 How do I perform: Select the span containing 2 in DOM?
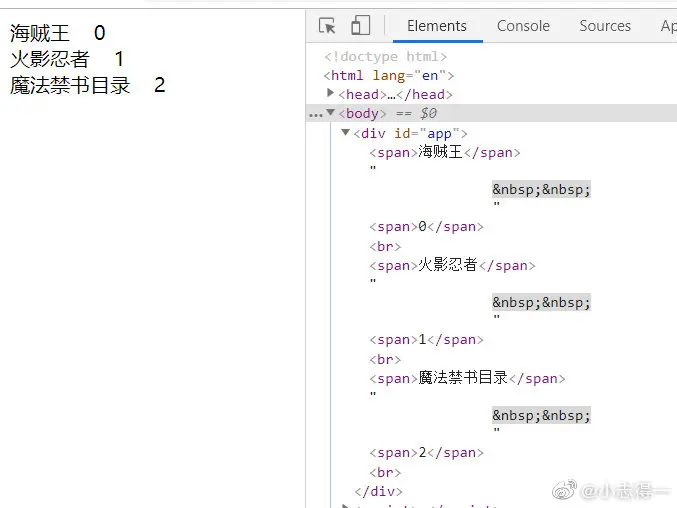(x=427, y=453)
